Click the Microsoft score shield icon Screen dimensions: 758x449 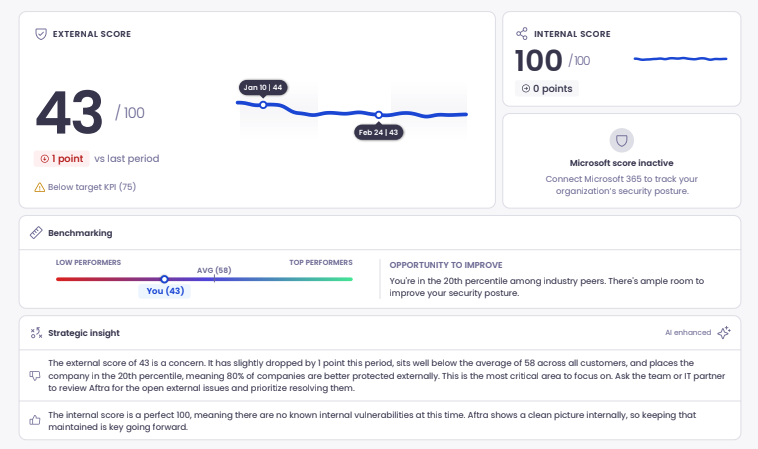[620, 140]
